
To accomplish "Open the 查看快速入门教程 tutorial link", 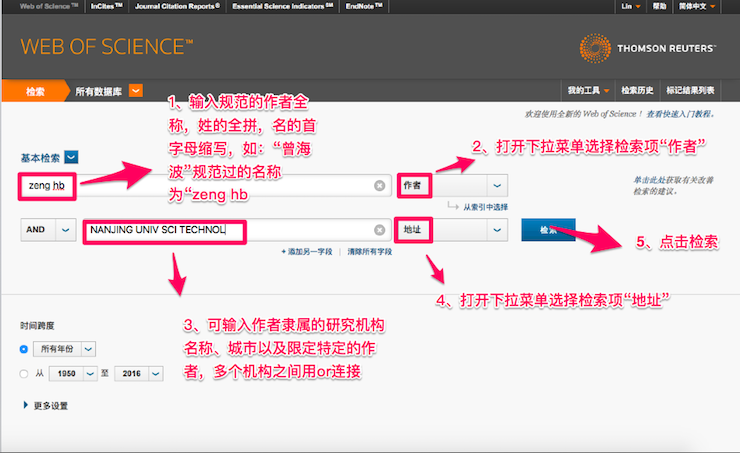I will (x=680, y=114).
